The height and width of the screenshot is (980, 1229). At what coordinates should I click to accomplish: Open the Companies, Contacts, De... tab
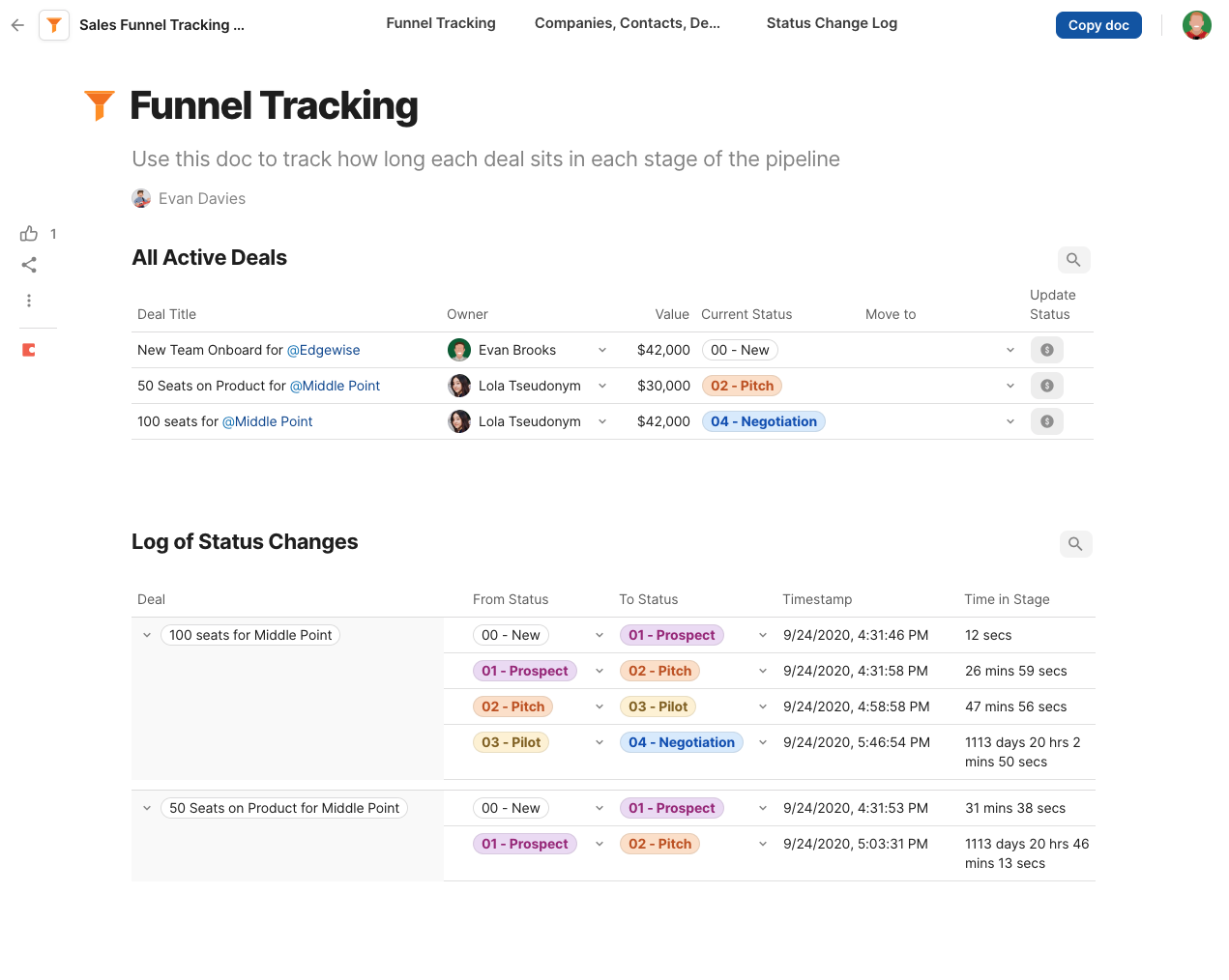click(627, 23)
